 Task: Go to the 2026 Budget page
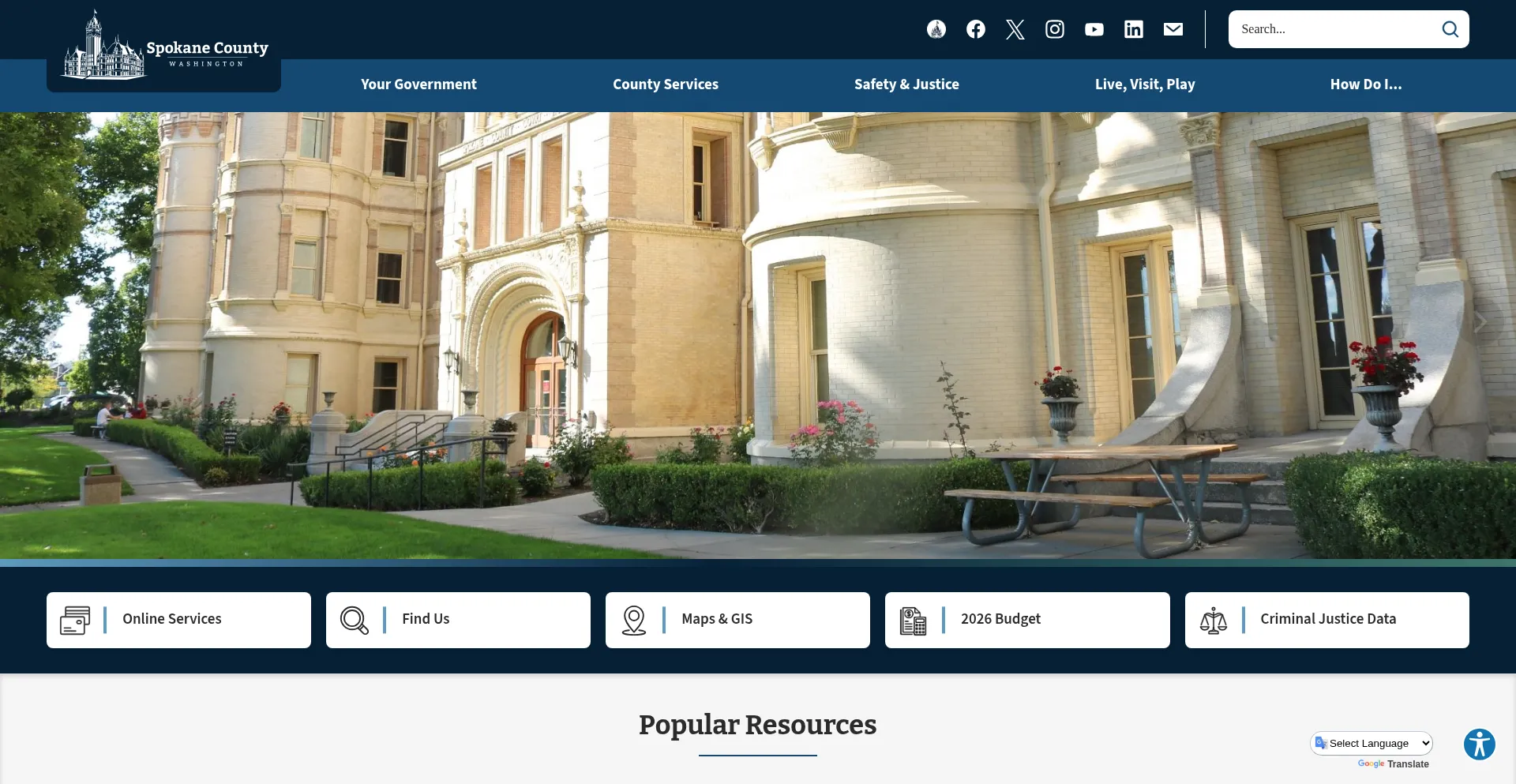tap(1026, 620)
